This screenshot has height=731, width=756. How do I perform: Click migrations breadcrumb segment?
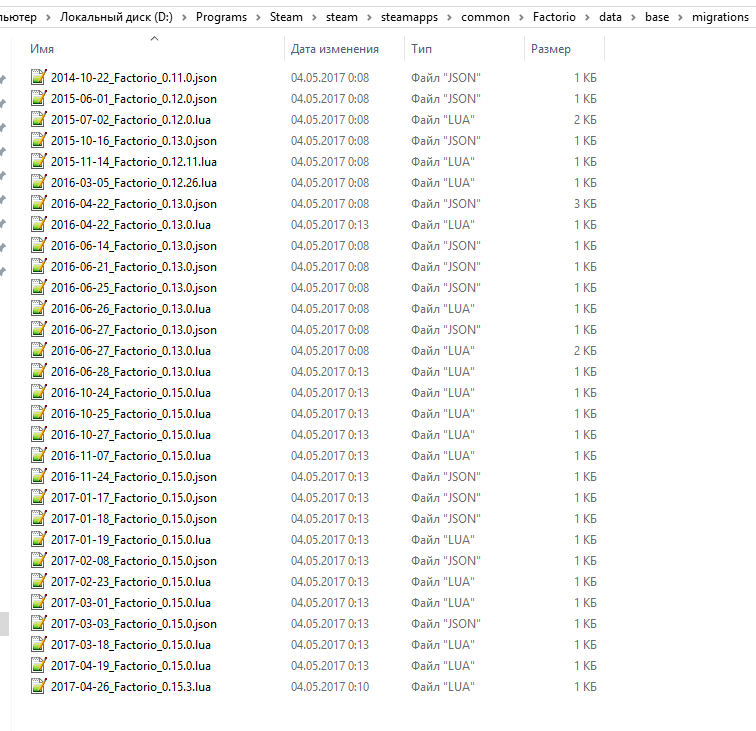coord(720,17)
